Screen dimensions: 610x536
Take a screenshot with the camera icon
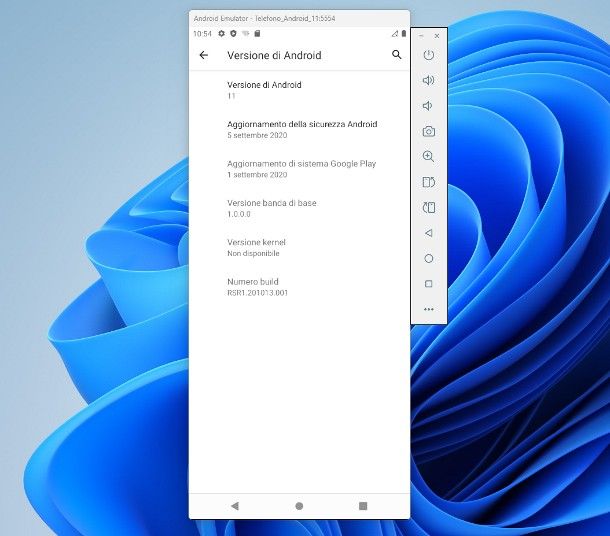(x=429, y=131)
